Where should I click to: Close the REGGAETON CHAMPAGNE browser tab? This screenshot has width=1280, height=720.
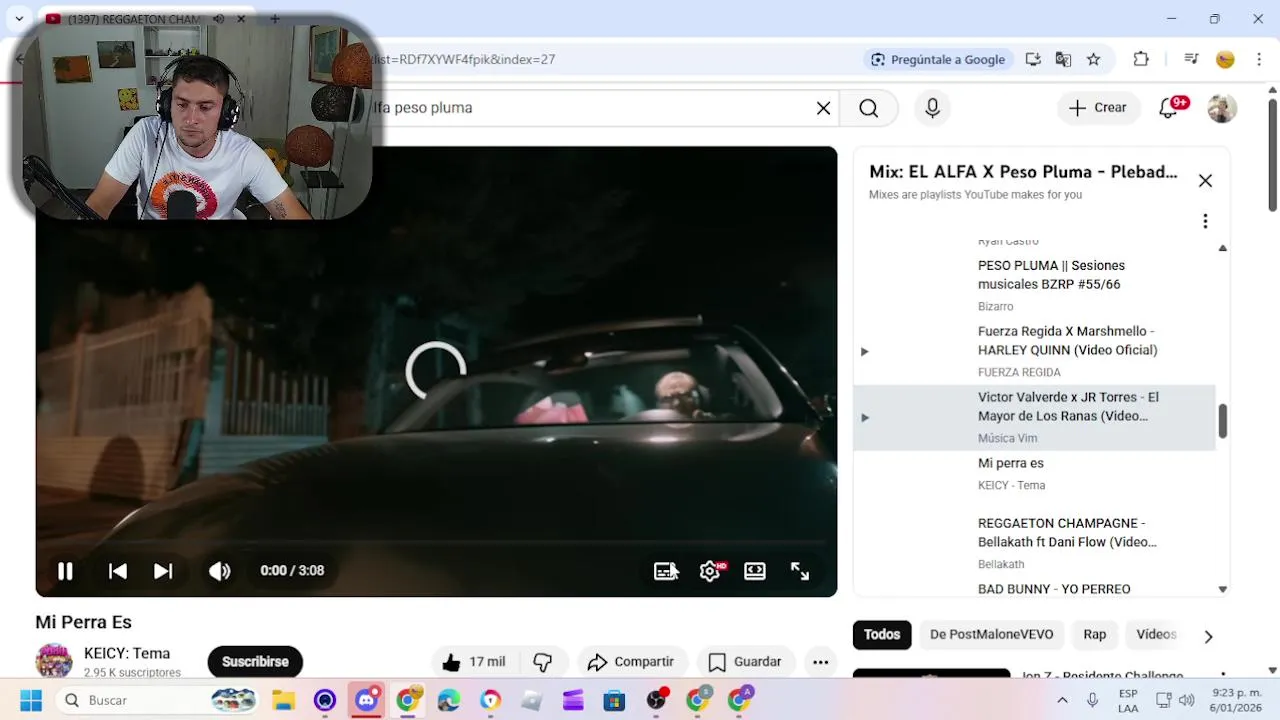coord(241,19)
